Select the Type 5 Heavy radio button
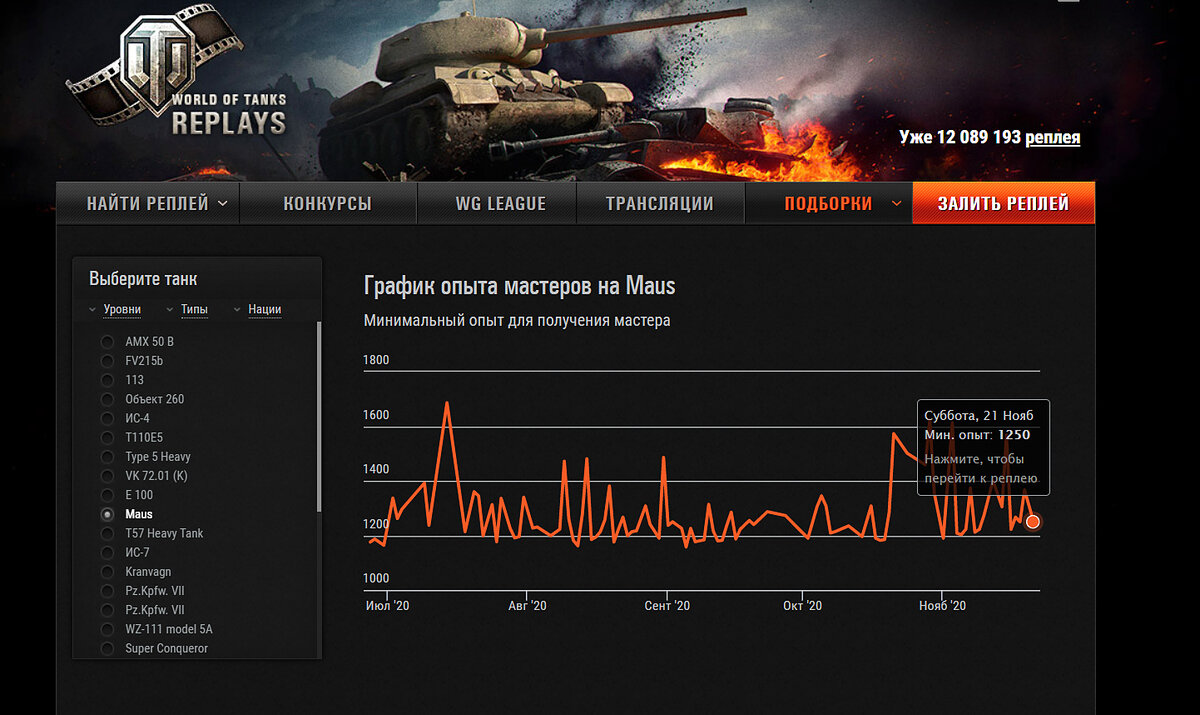 (107, 457)
